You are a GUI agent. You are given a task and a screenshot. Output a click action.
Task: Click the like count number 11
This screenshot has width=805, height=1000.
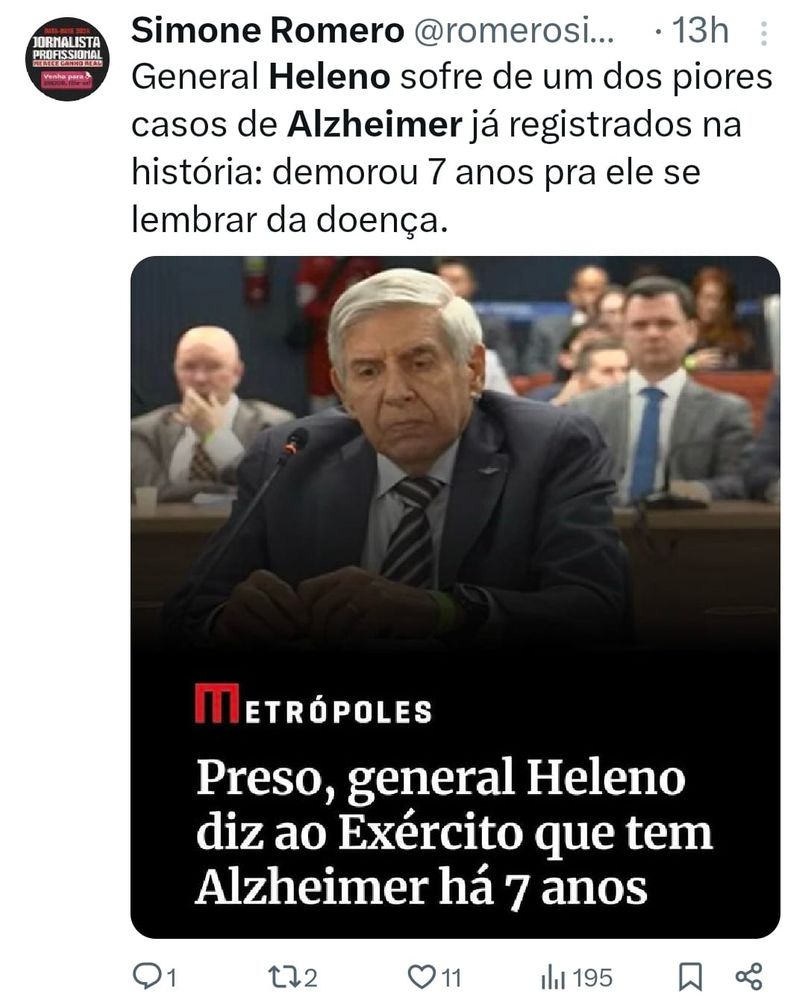(x=451, y=978)
